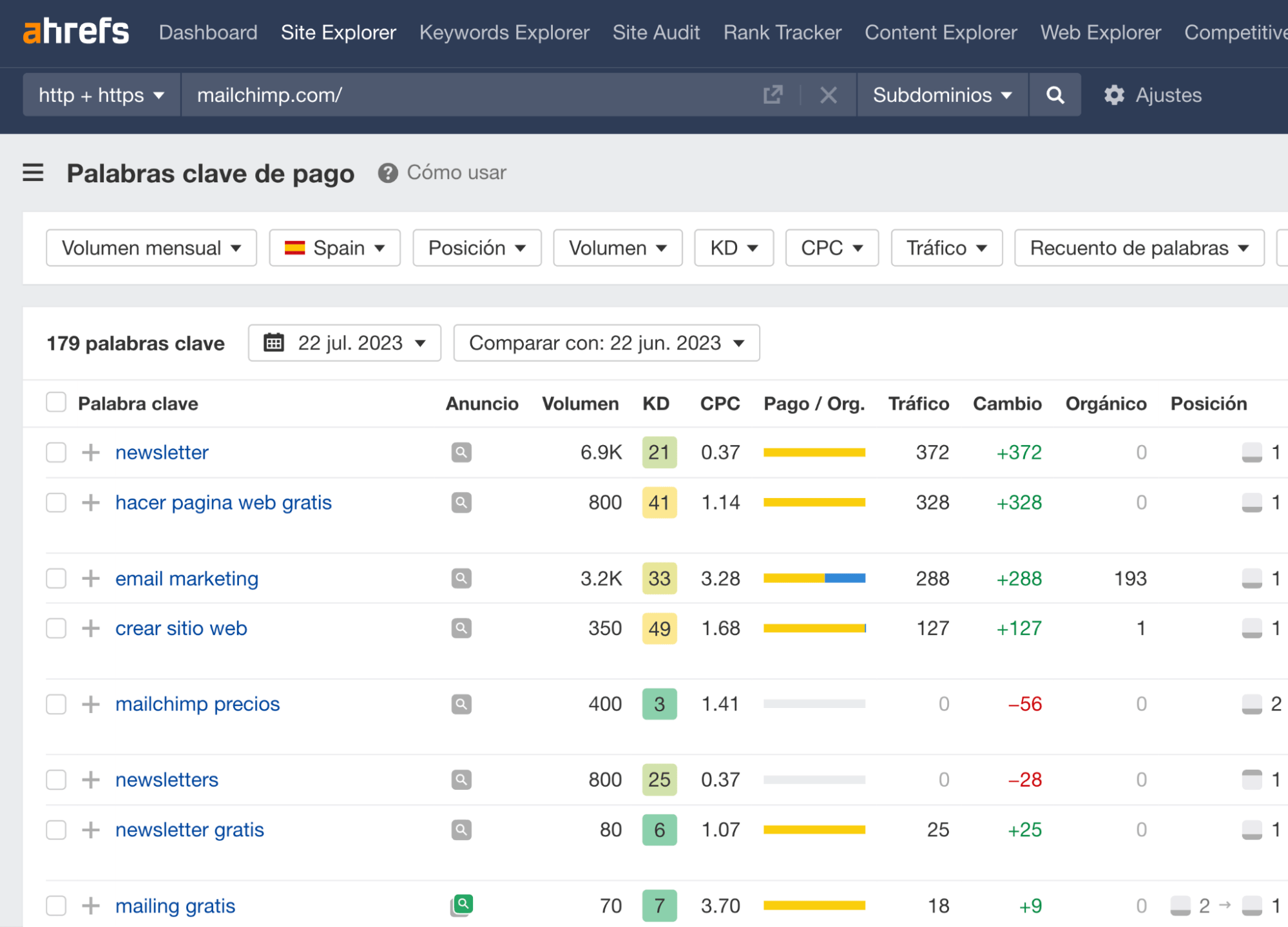Screen dimensions: 1288x927
Task: Click the Ajustes gear icon
Action: point(1114,95)
